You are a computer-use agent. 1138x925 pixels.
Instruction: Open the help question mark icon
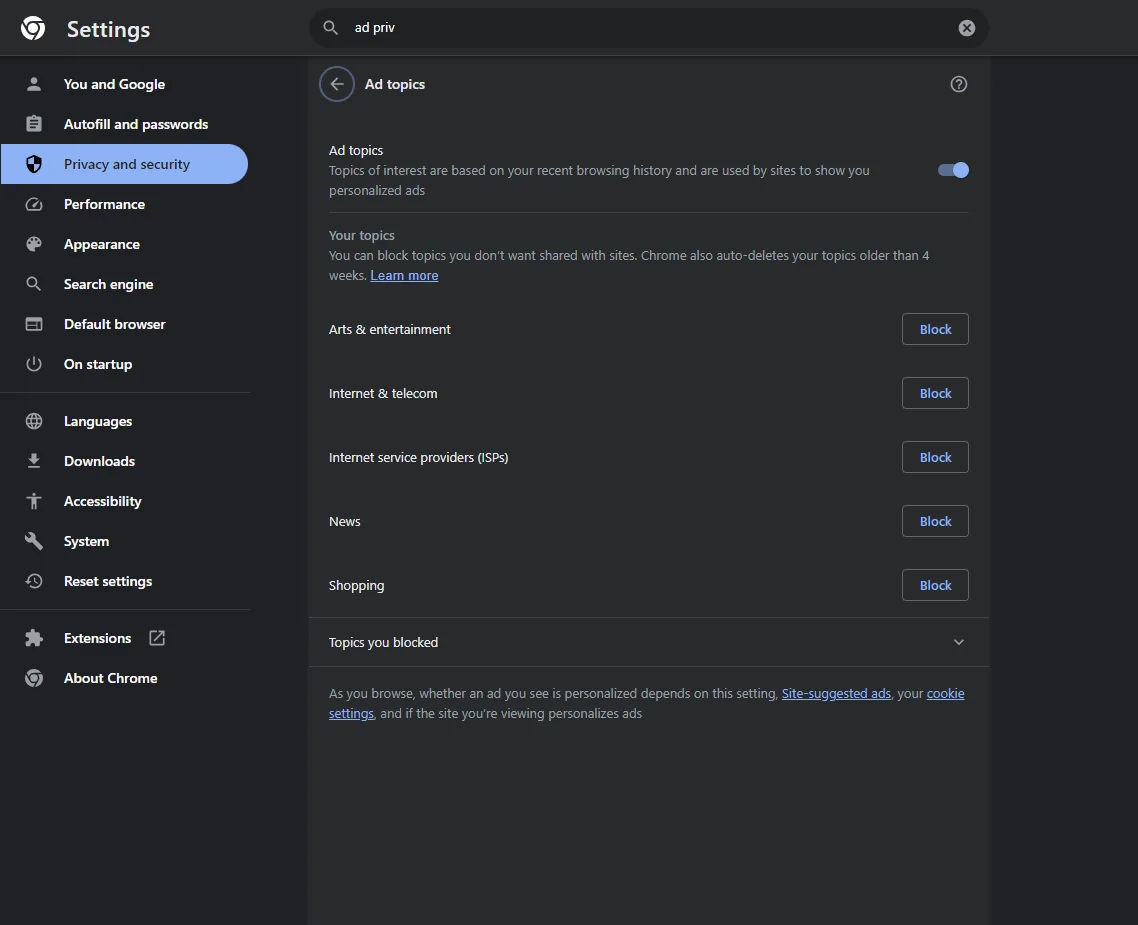(958, 85)
